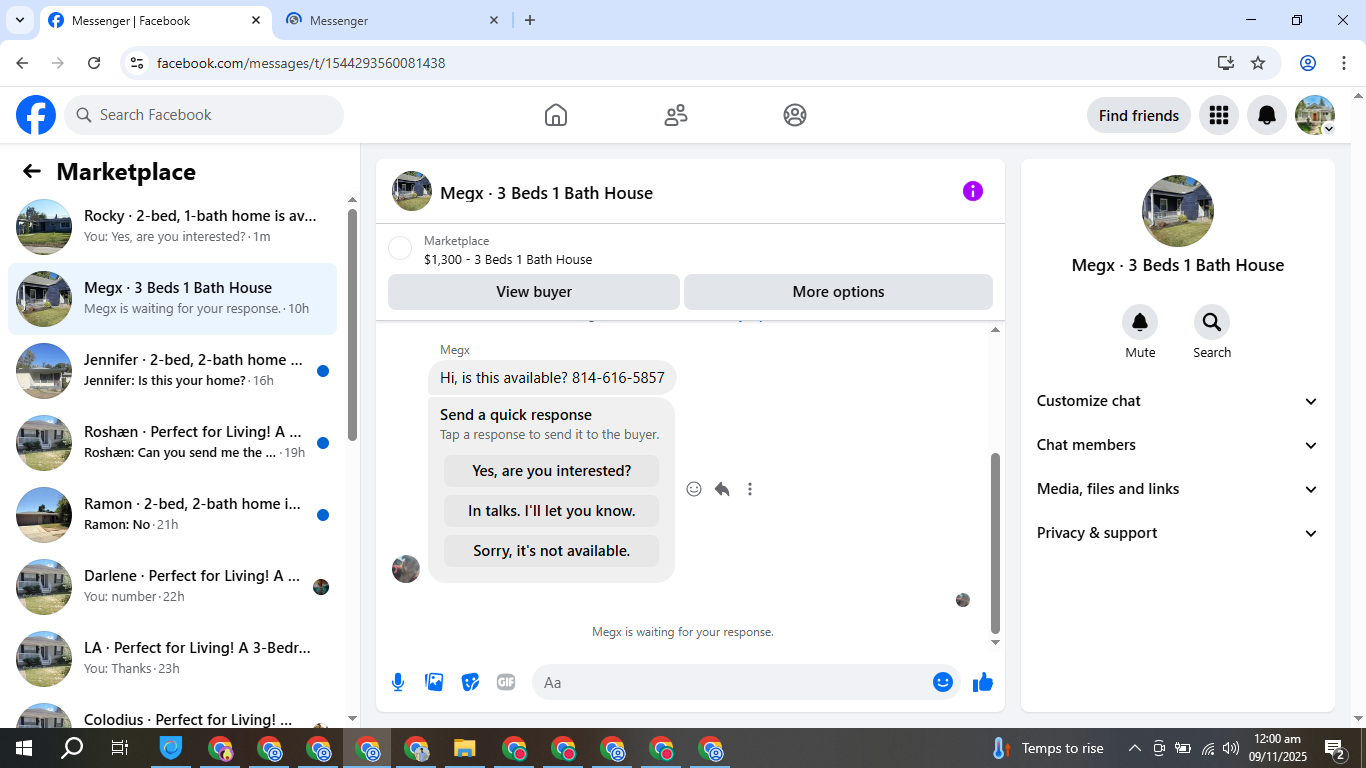Click the Search Facebook field
This screenshot has width=1366, height=768.
tap(204, 115)
